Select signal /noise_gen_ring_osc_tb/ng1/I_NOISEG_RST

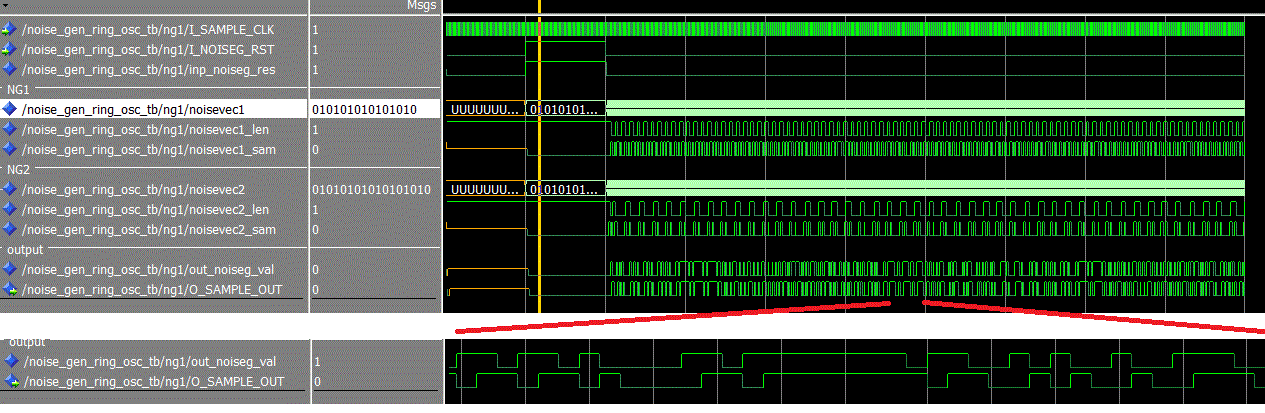click(x=148, y=50)
